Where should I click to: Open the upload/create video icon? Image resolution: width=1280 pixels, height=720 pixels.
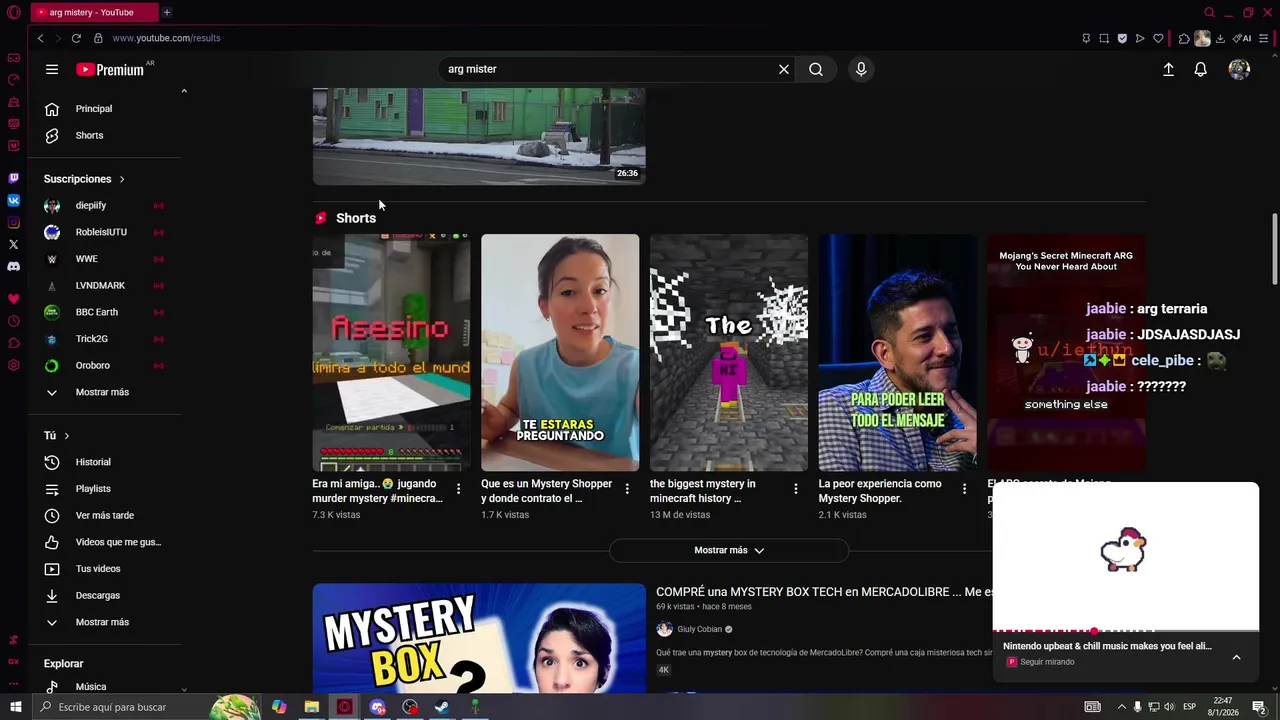1168,69
